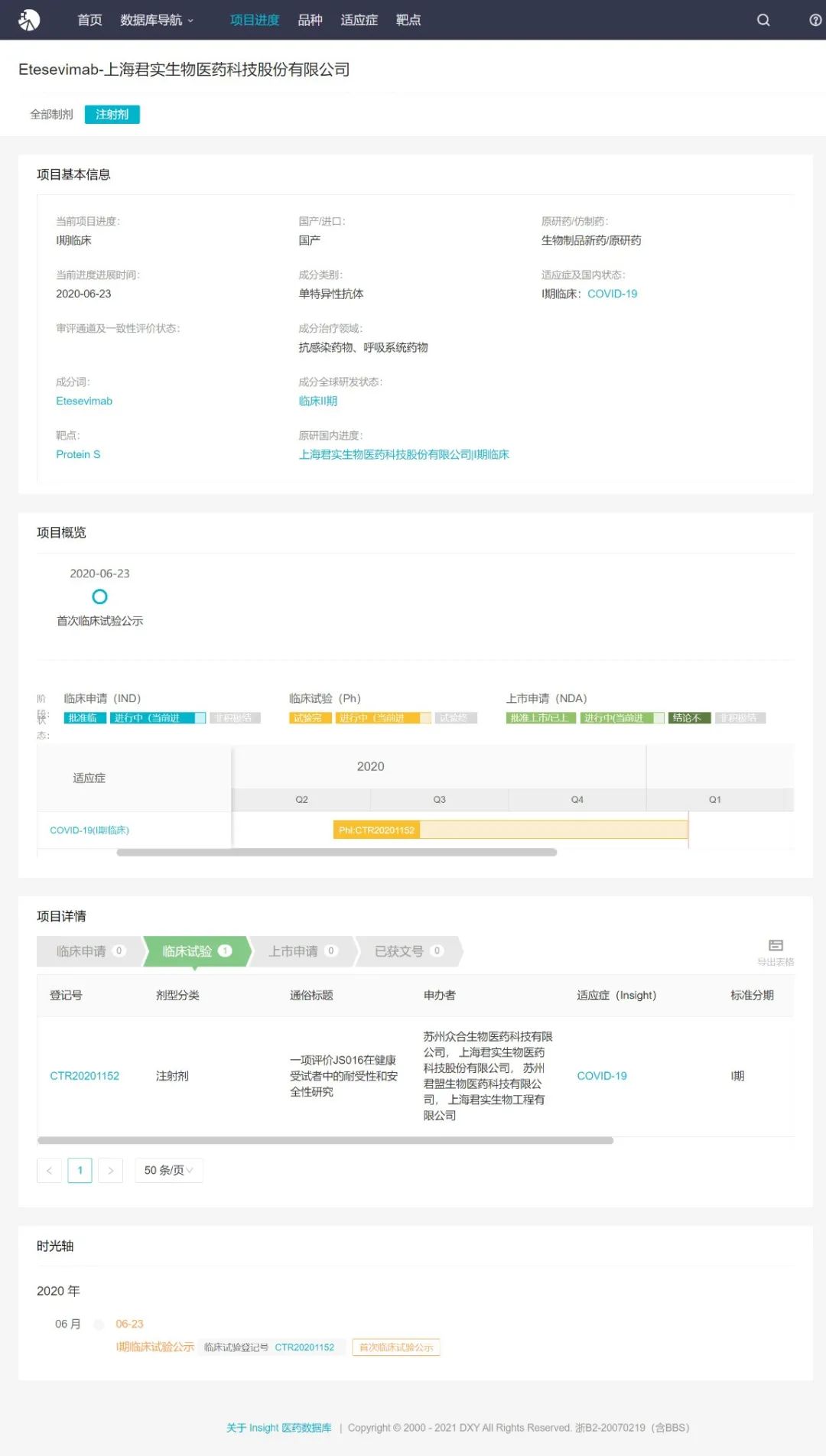Open 关于 Insight 医药数据库 footer link
The width and height of the screenshot is (826, 1456).
click(x=278, y=1428)
